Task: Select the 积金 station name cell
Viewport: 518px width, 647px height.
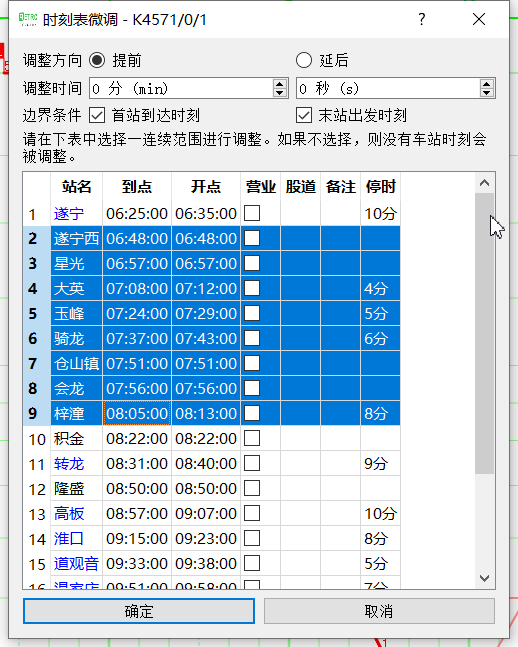Action: (76, 438)
